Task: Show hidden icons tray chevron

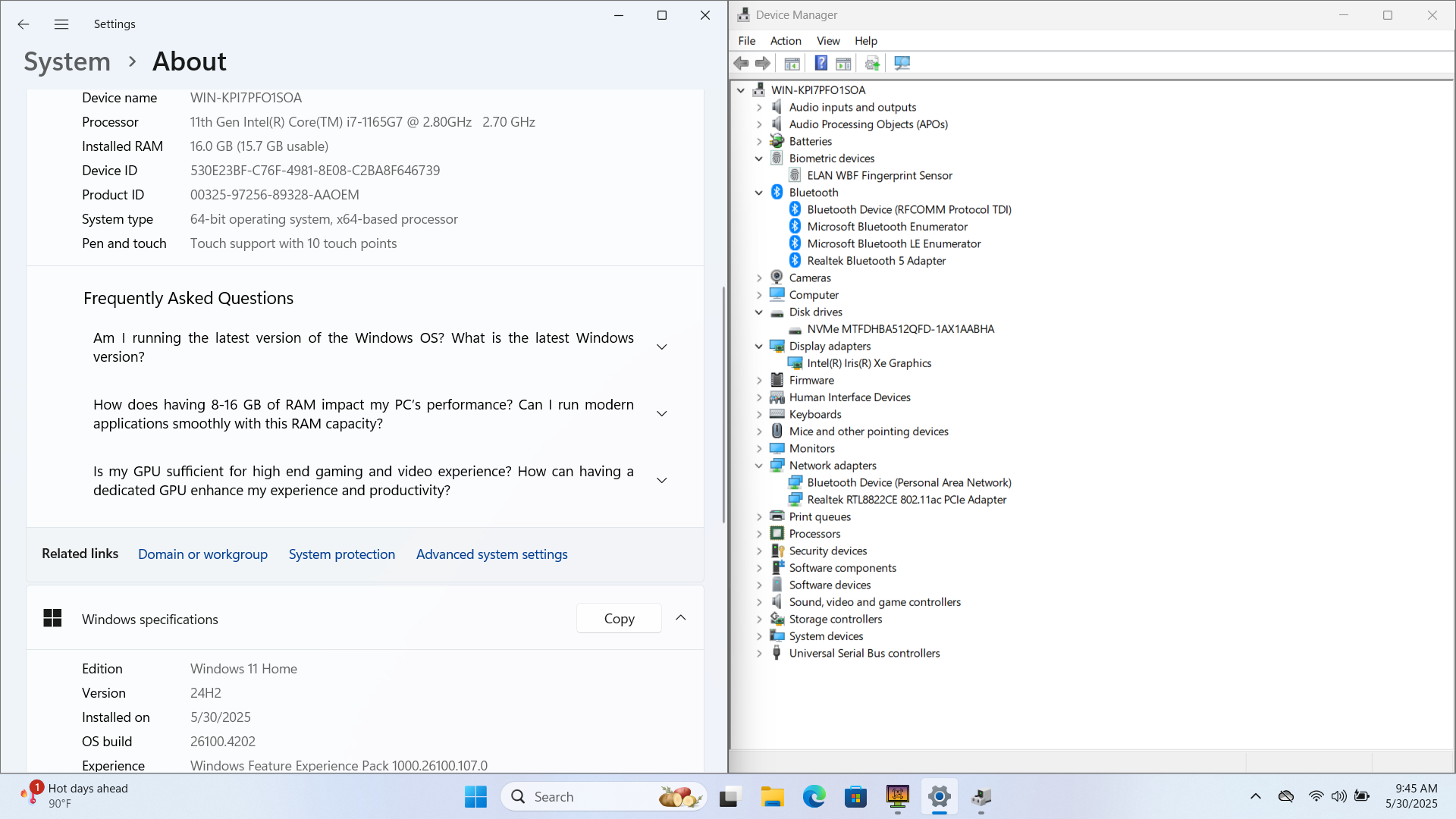Action: pyautogui.click(x=1256, y=796)
